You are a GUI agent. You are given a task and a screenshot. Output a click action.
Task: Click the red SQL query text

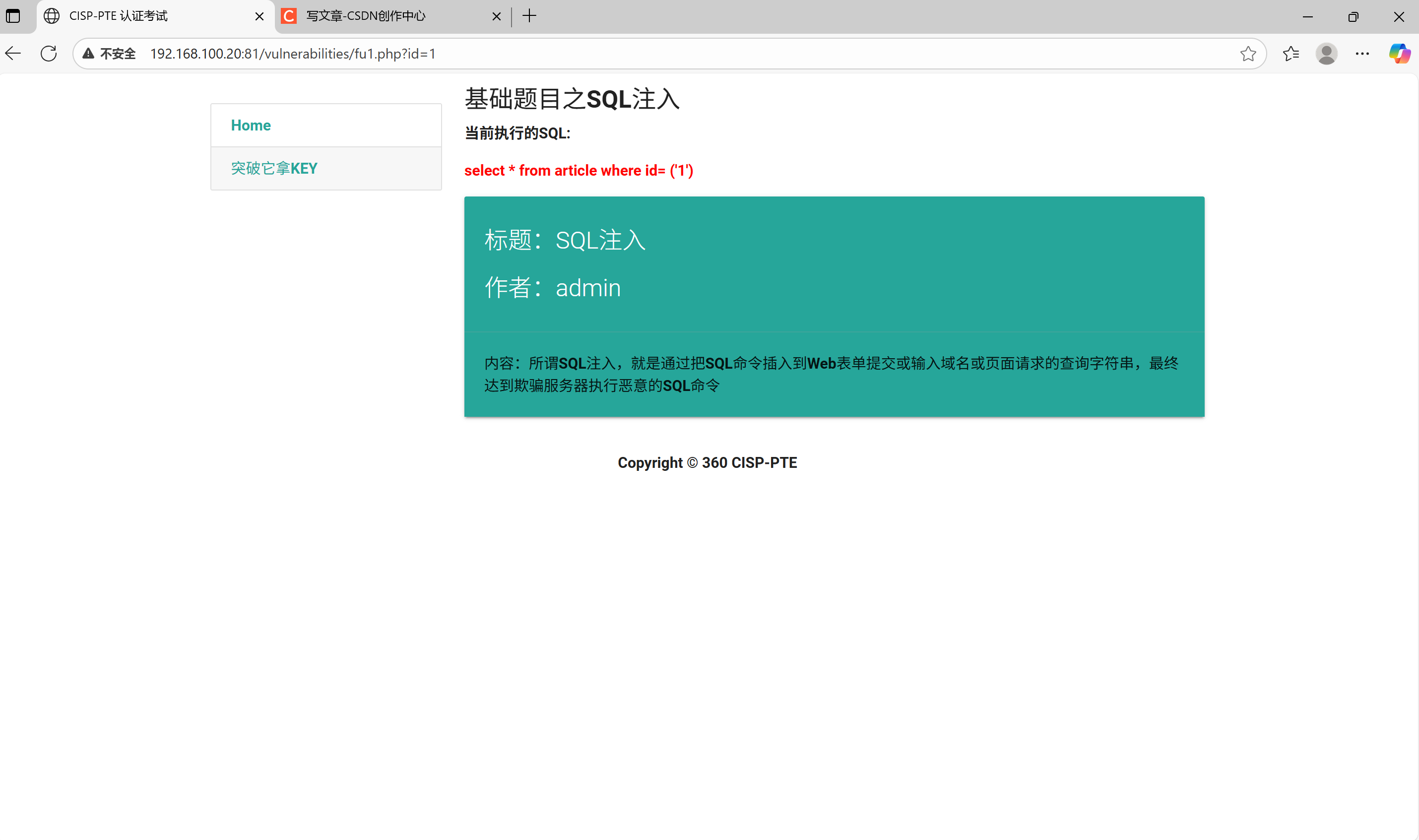pyautogui.click(x=579, y=170)
